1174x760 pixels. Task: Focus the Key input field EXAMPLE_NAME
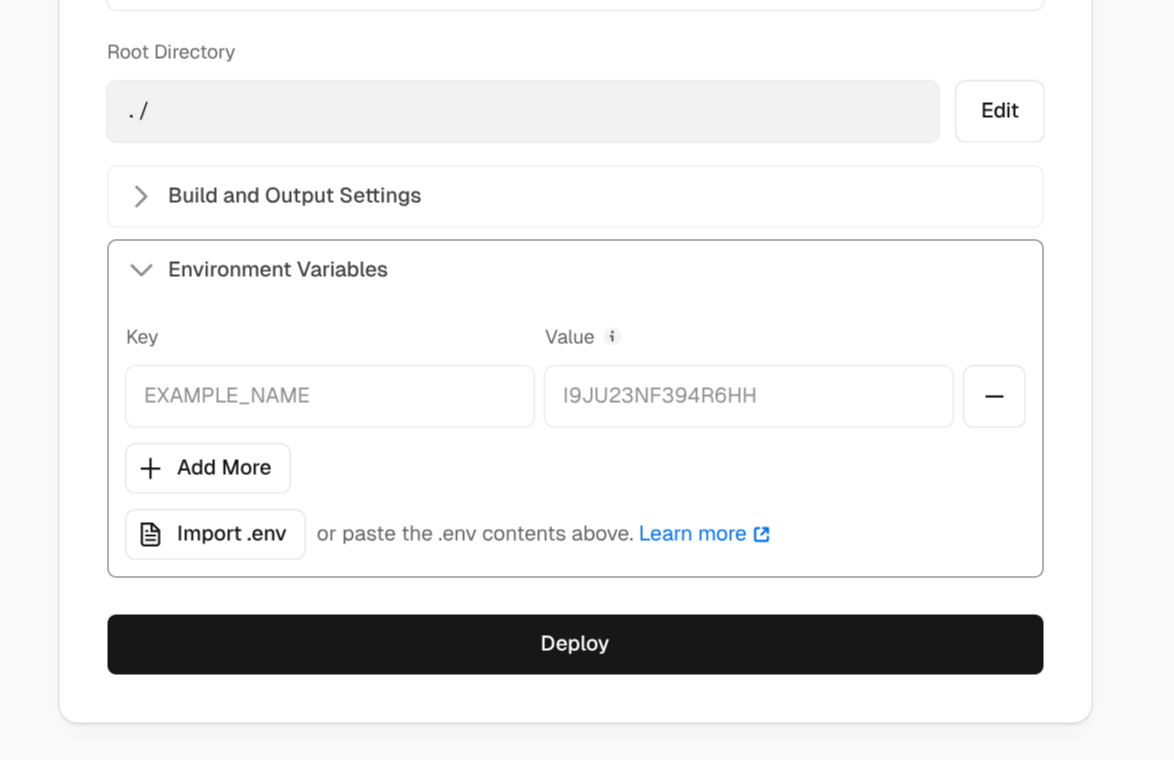tap(330, 396)
